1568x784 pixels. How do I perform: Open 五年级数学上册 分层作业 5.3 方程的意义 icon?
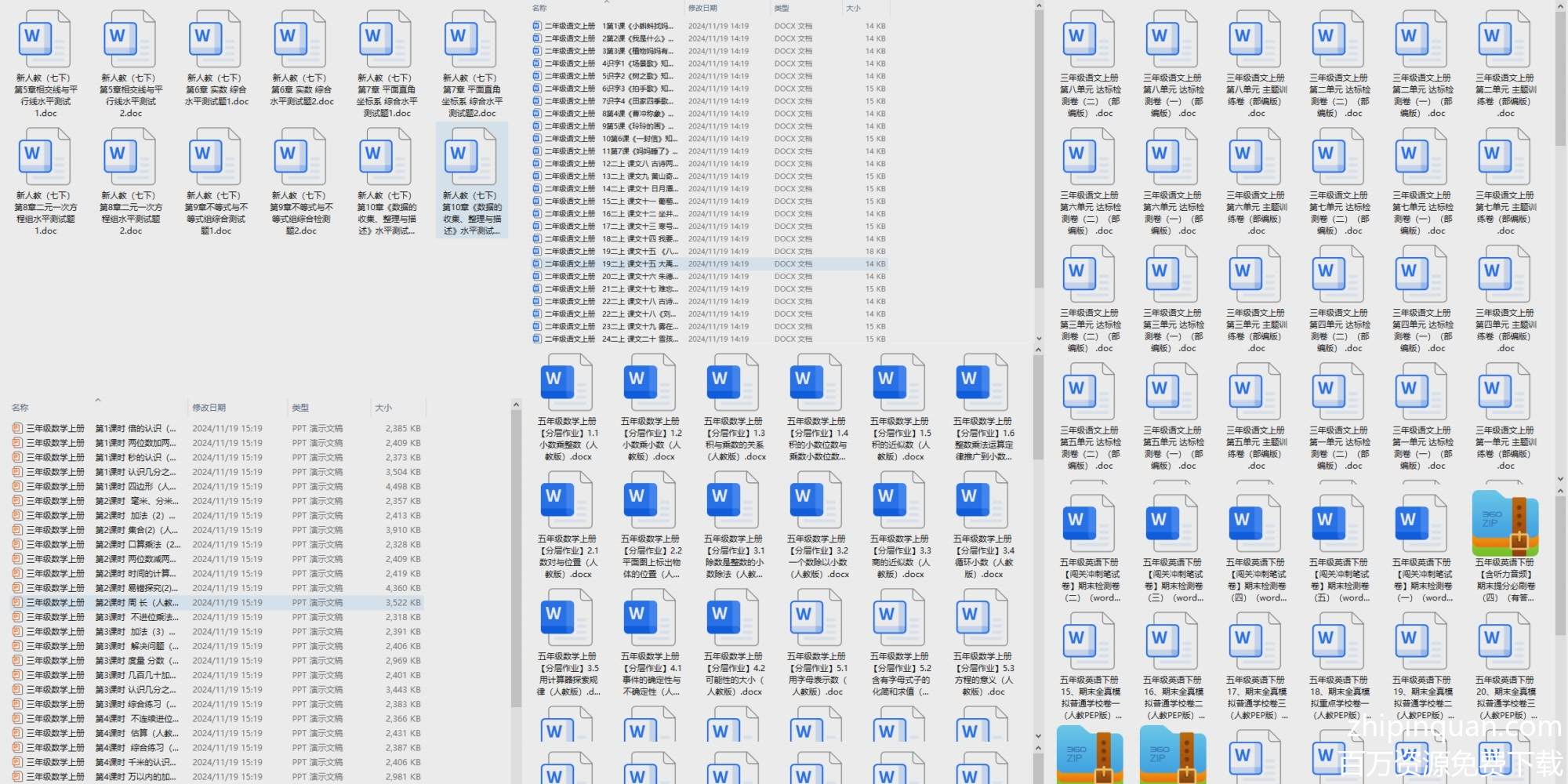(982, 618)
